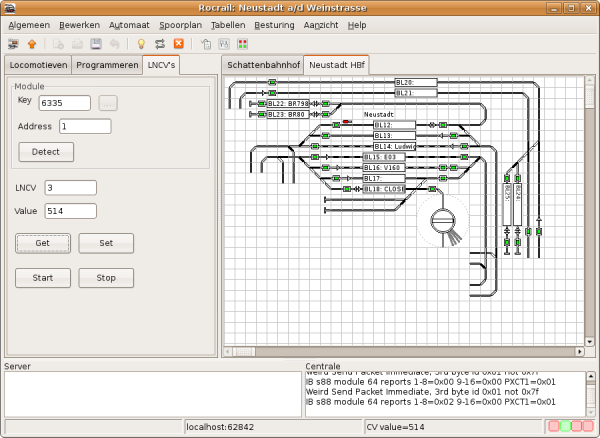Click the orange up-arrow toolbar icon
Screen dimensions: 600x438
[32, 44]
